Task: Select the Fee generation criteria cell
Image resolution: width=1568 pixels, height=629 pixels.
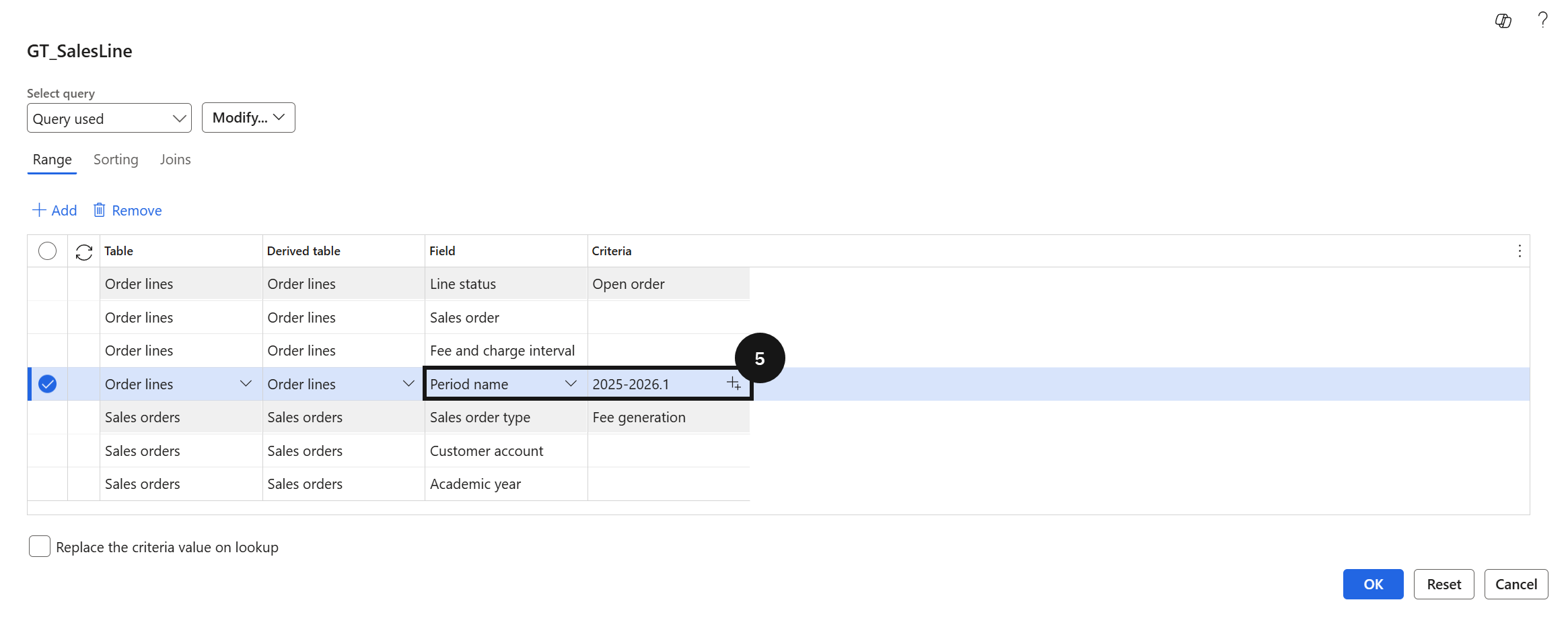Action: [669, 418]
